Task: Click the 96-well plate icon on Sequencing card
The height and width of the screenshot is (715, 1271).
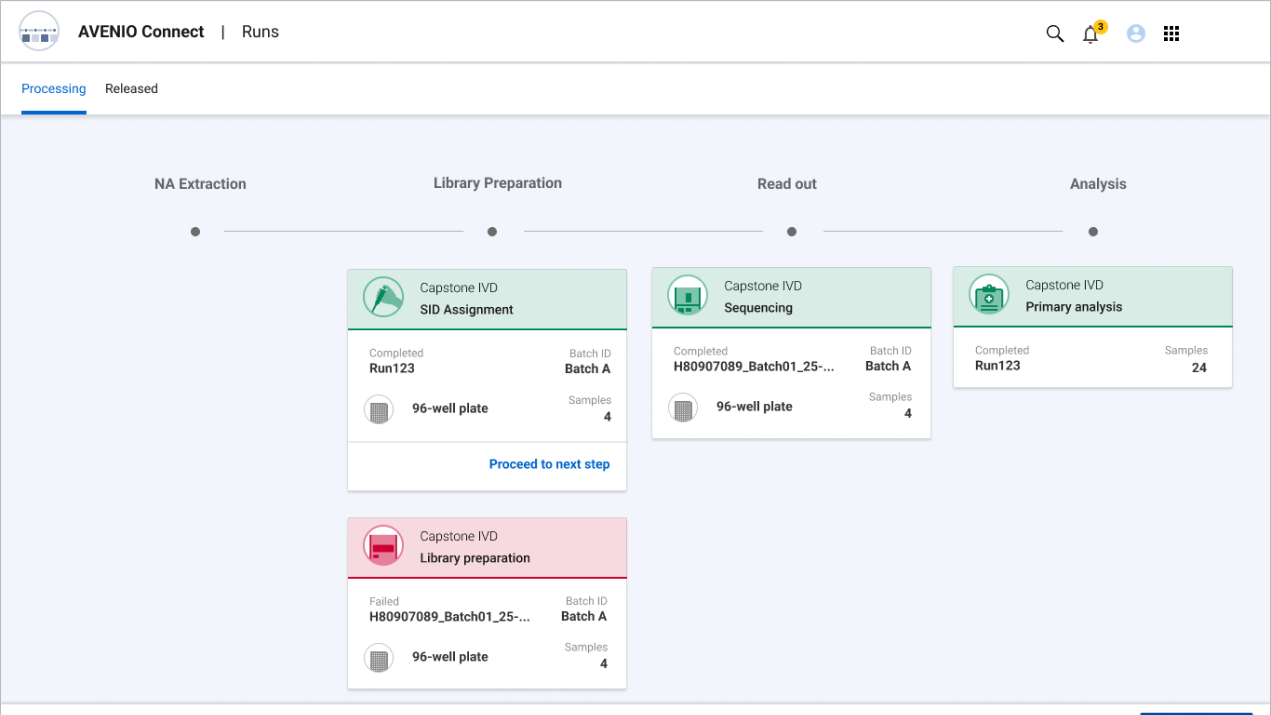Action: click(683, 407)
